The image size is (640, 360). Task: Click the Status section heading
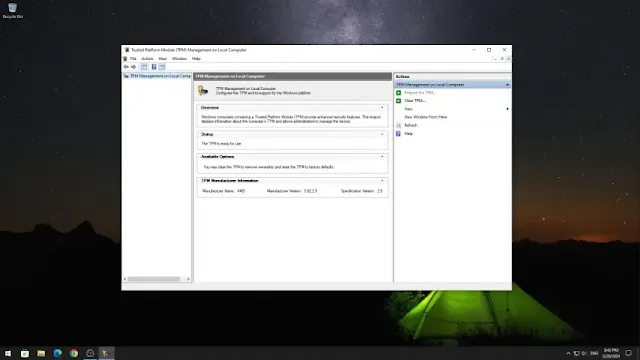[207, 134]
